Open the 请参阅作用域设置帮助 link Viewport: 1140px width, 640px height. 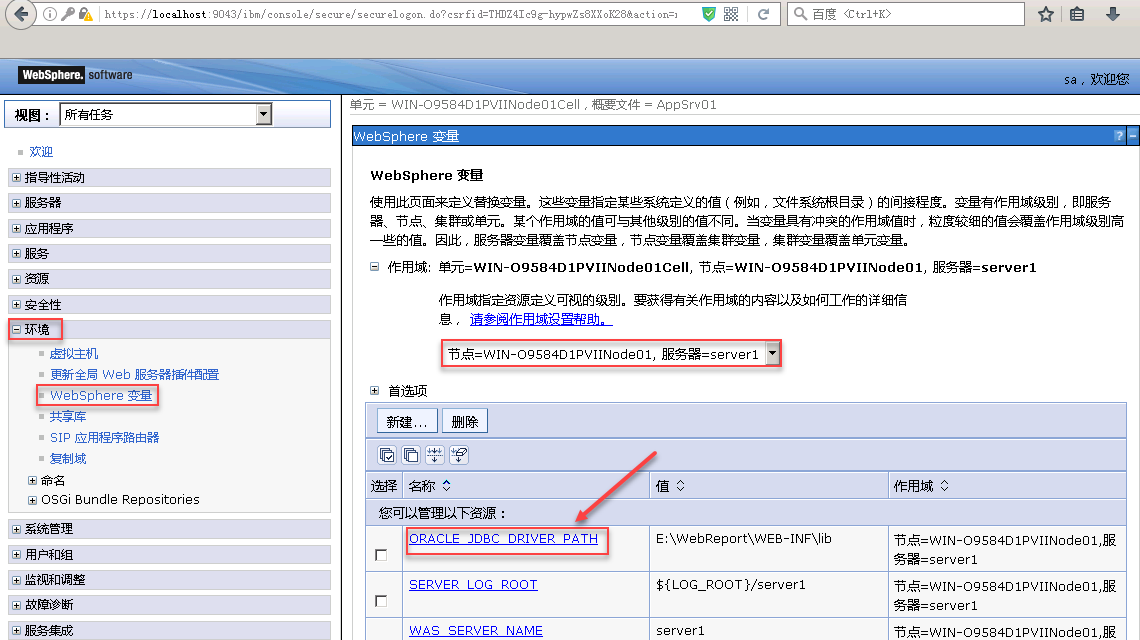pos(541,319)
